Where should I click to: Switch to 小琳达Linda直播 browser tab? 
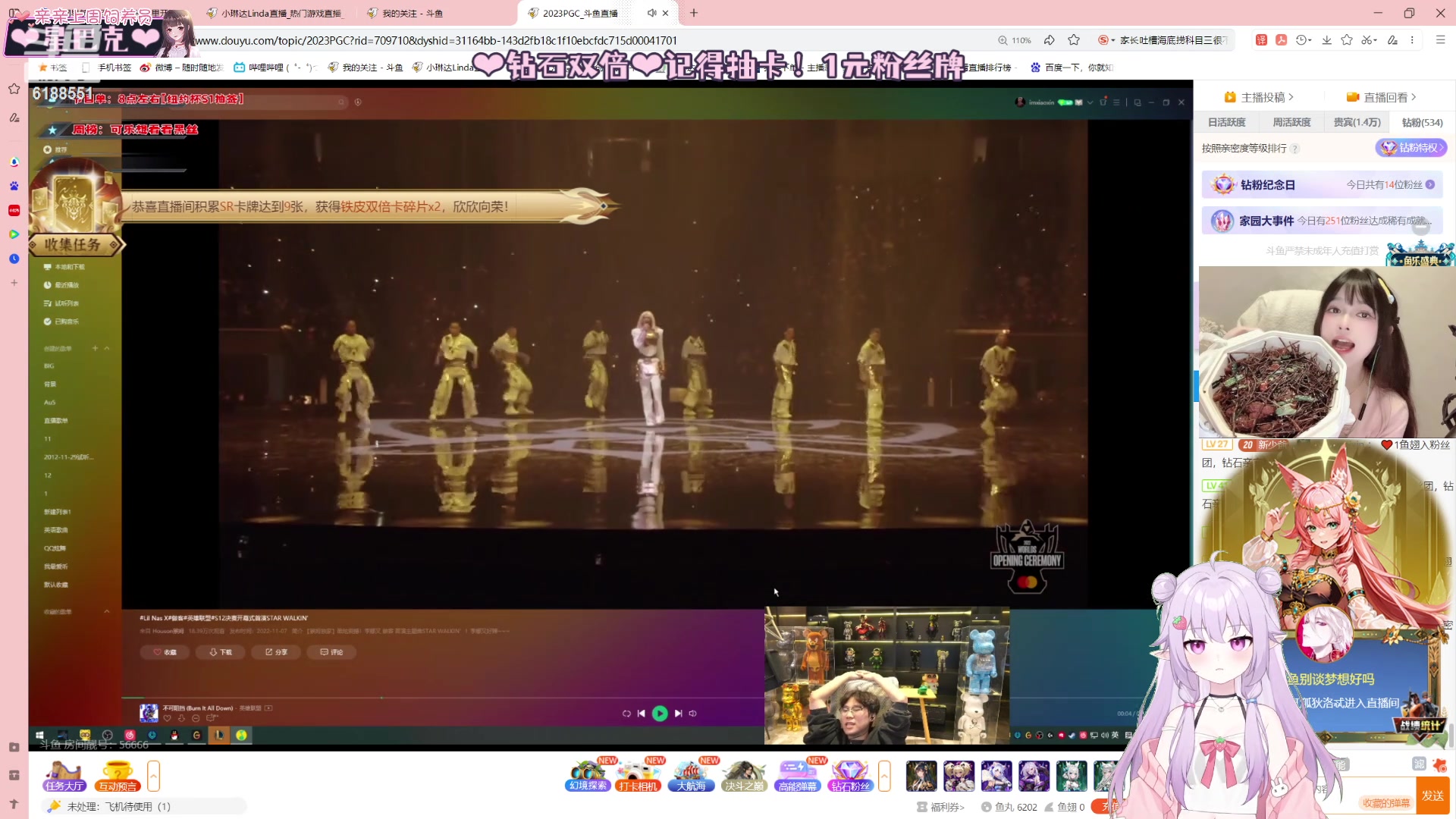pos(275,13)
